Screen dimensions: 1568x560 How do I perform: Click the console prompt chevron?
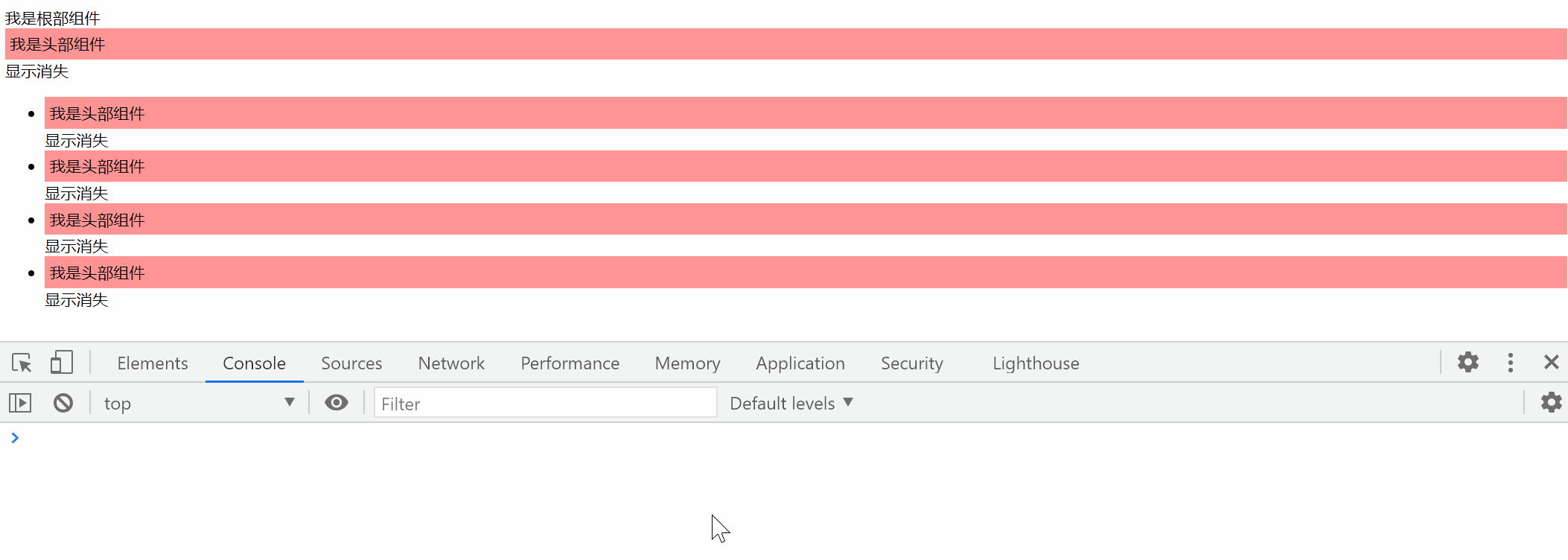point(15,438)
